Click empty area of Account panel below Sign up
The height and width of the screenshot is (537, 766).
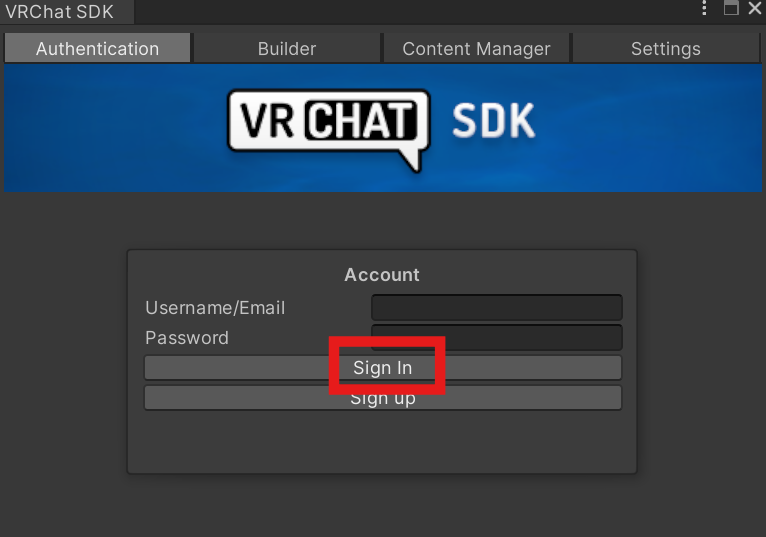point(382,442)
